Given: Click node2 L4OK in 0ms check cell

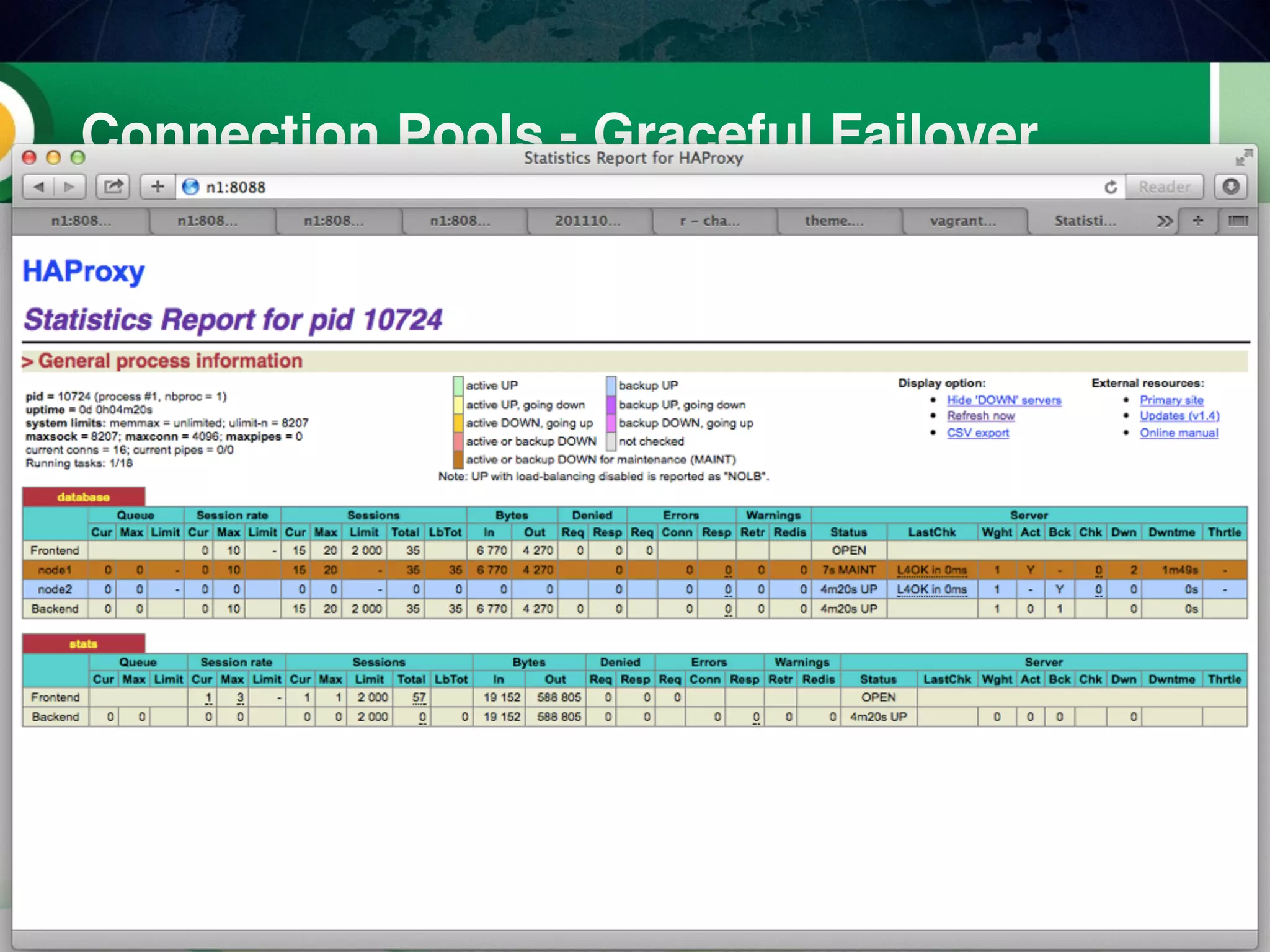Looking at the screenshot, I should click(x=932, y=589).
